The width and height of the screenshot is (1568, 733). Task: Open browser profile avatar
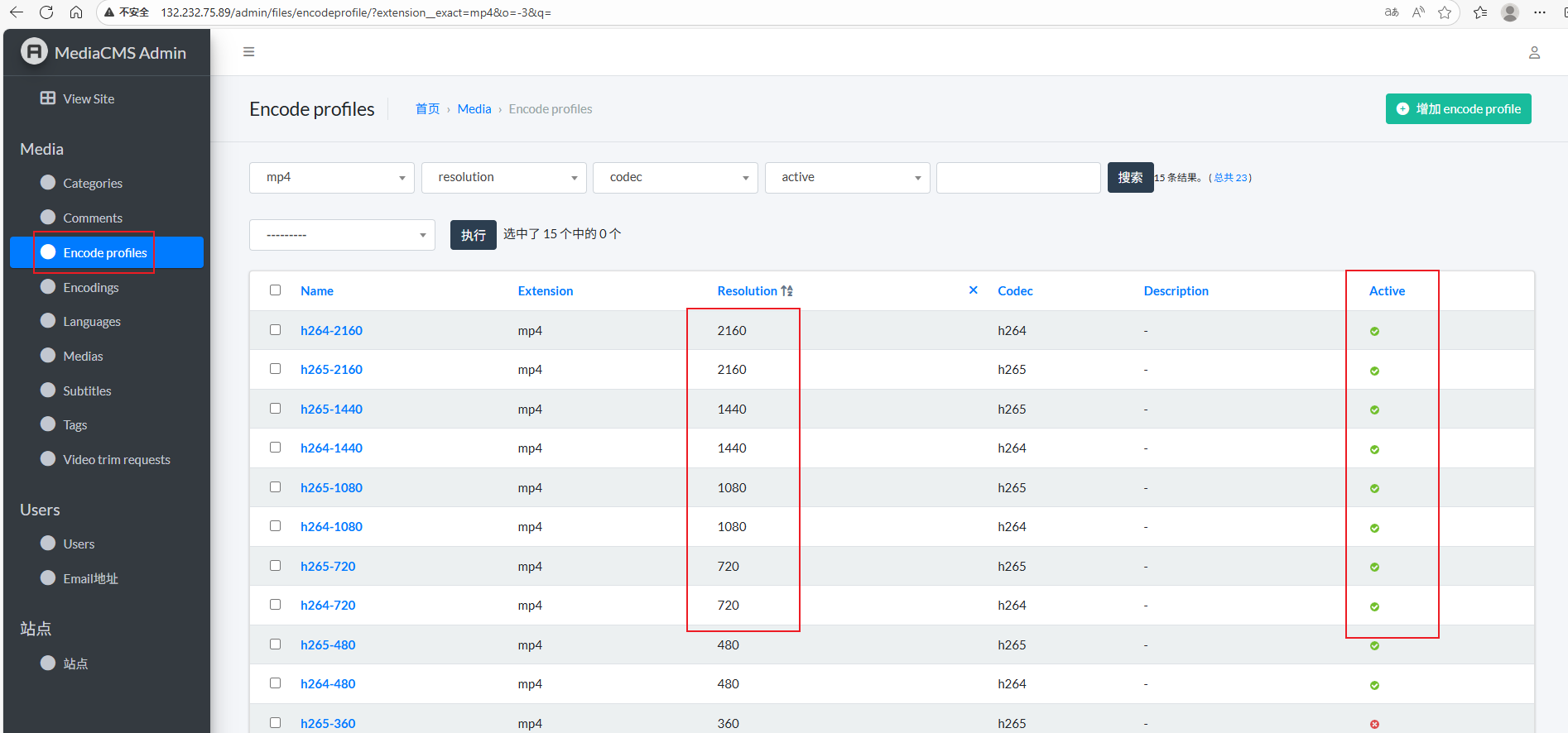1510,12
